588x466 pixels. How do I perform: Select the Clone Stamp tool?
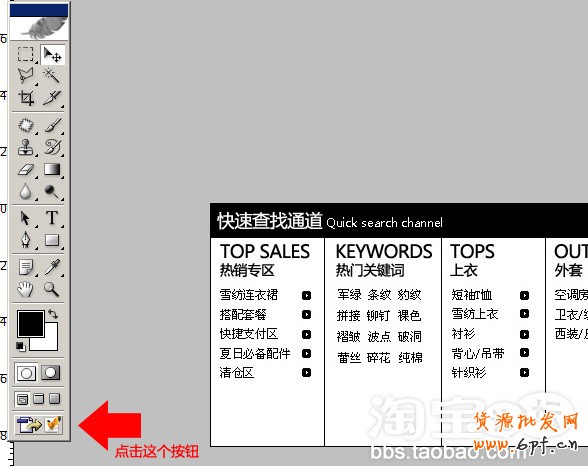(26, 147)
